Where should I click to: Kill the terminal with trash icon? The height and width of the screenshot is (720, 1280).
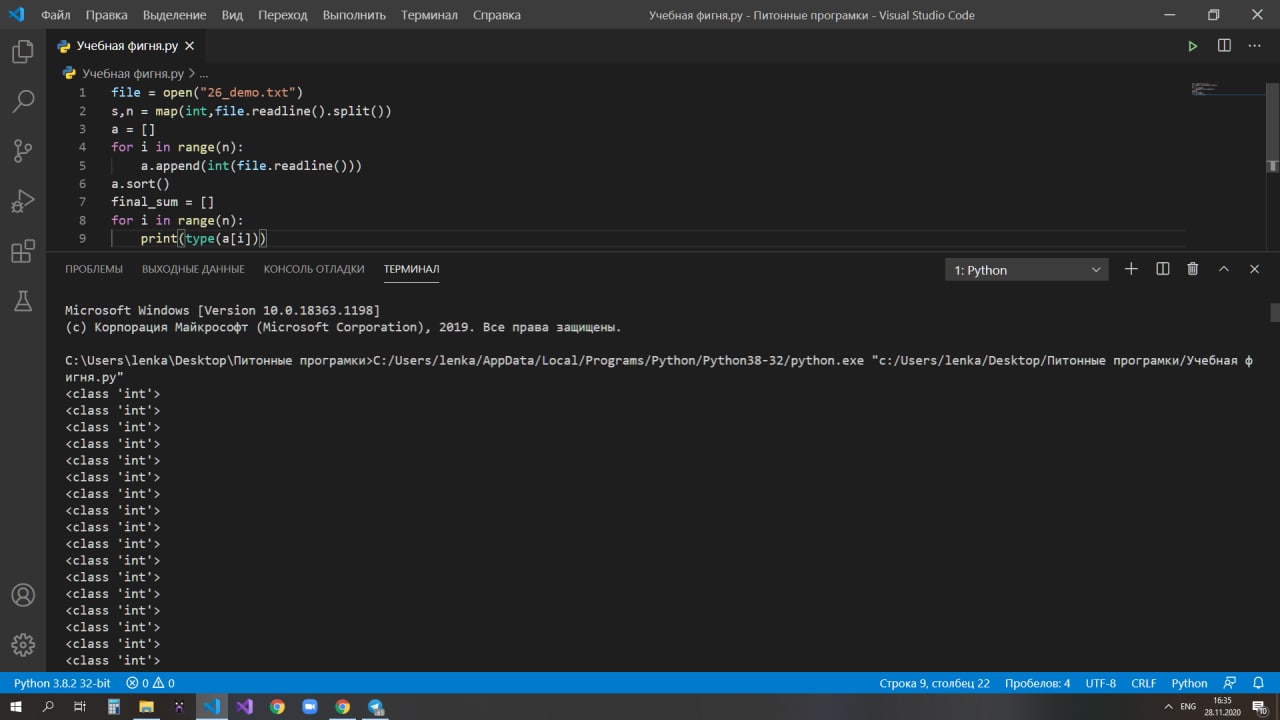pos(1192,269)
